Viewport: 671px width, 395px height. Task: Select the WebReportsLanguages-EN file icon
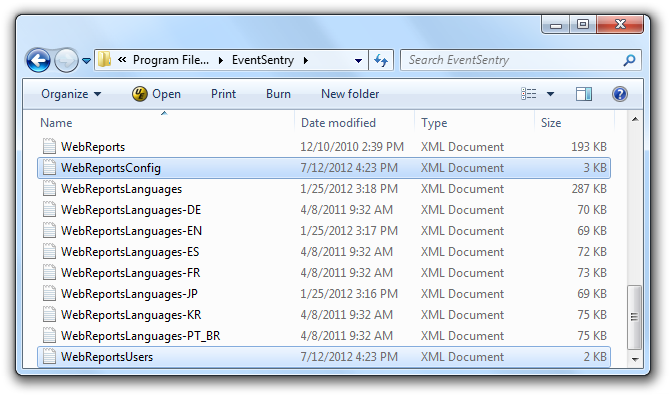(x=49, y=230)
